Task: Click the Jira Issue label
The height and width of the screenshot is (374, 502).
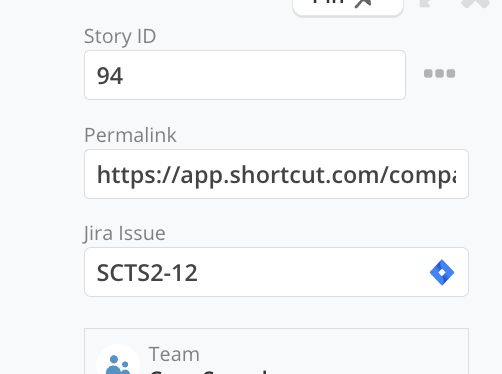Action: [x=124, y=233]
